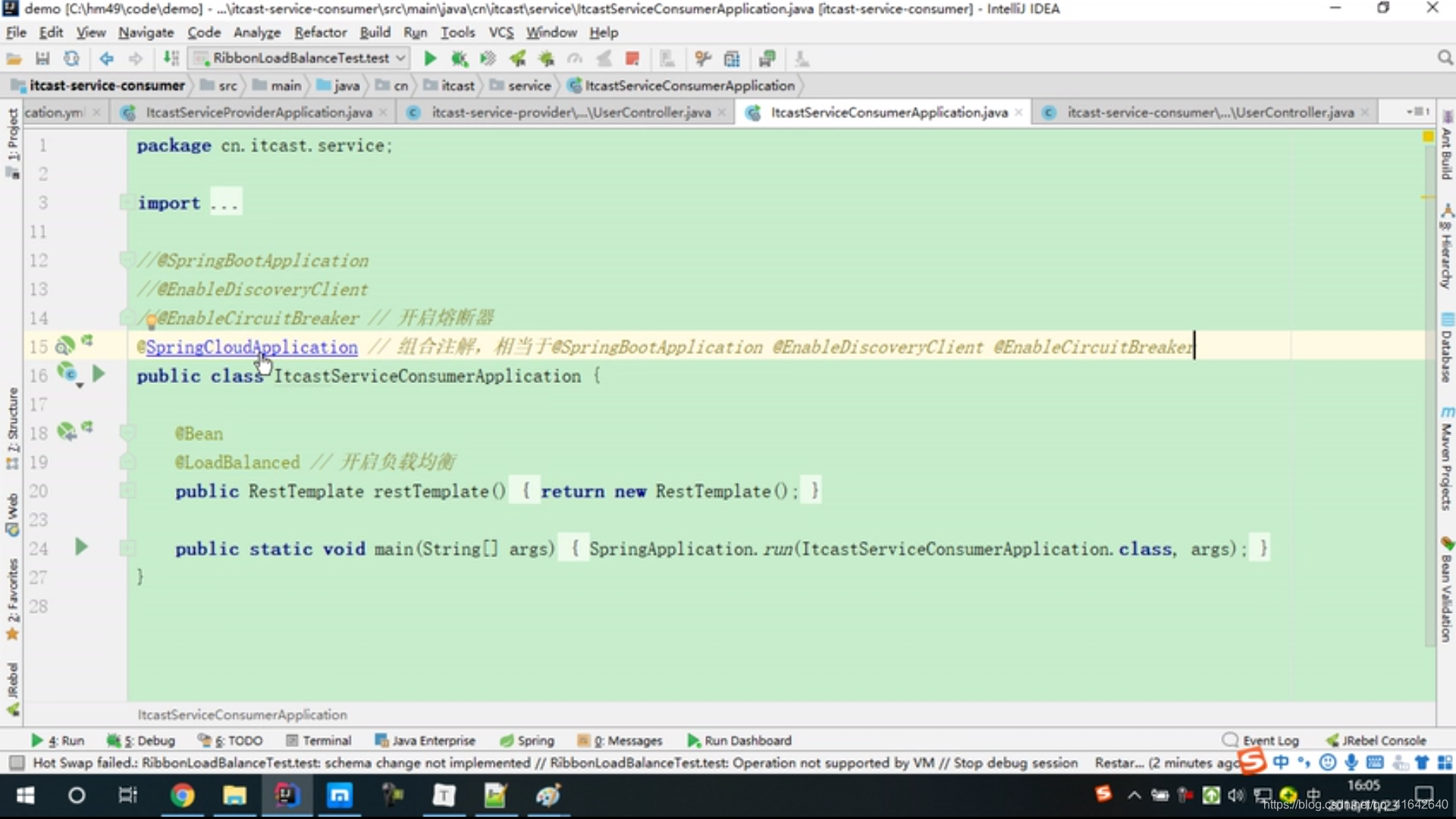
Task: Click the Task View taskbar icon
Action: [x=127, y=795]
